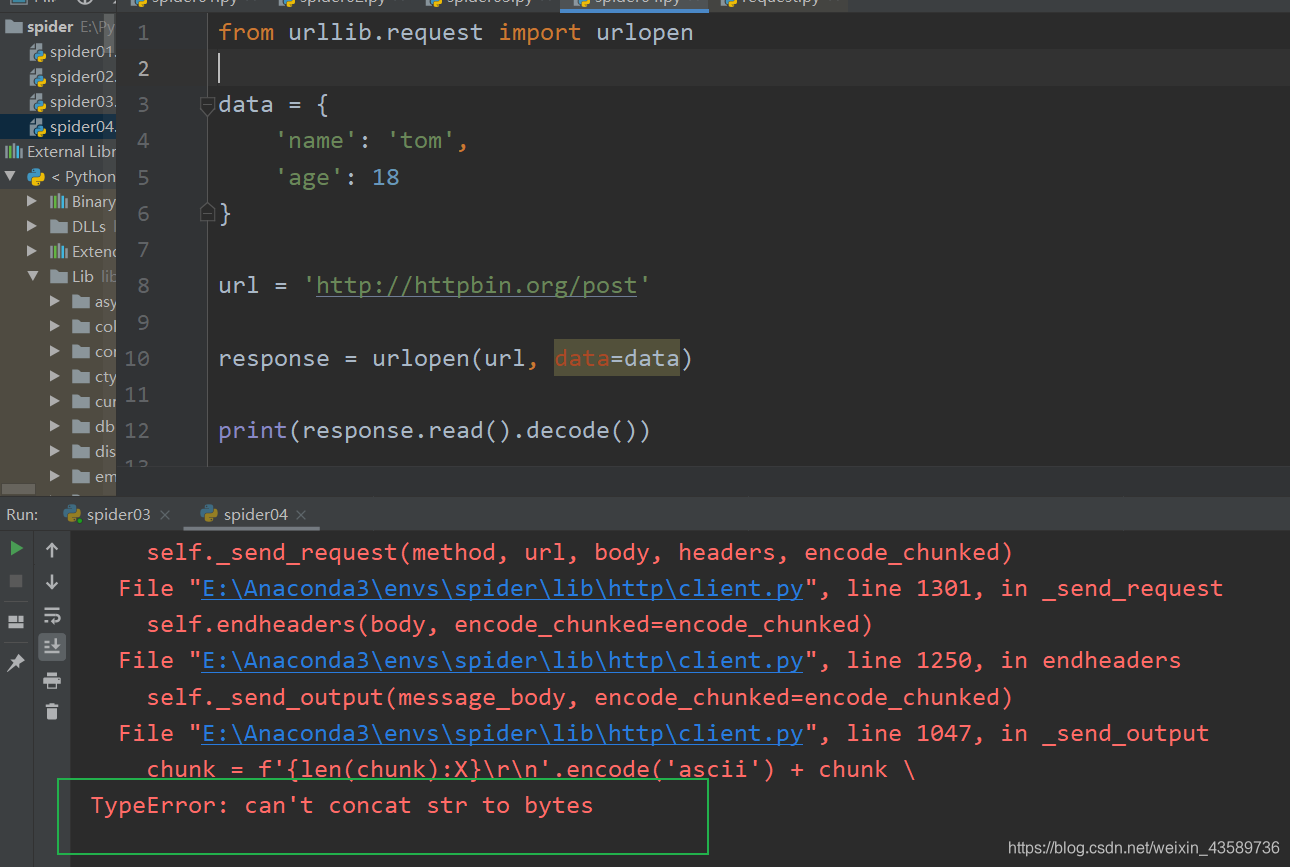Toggle Soft-Wrap in the Run console

coord(52,615)
